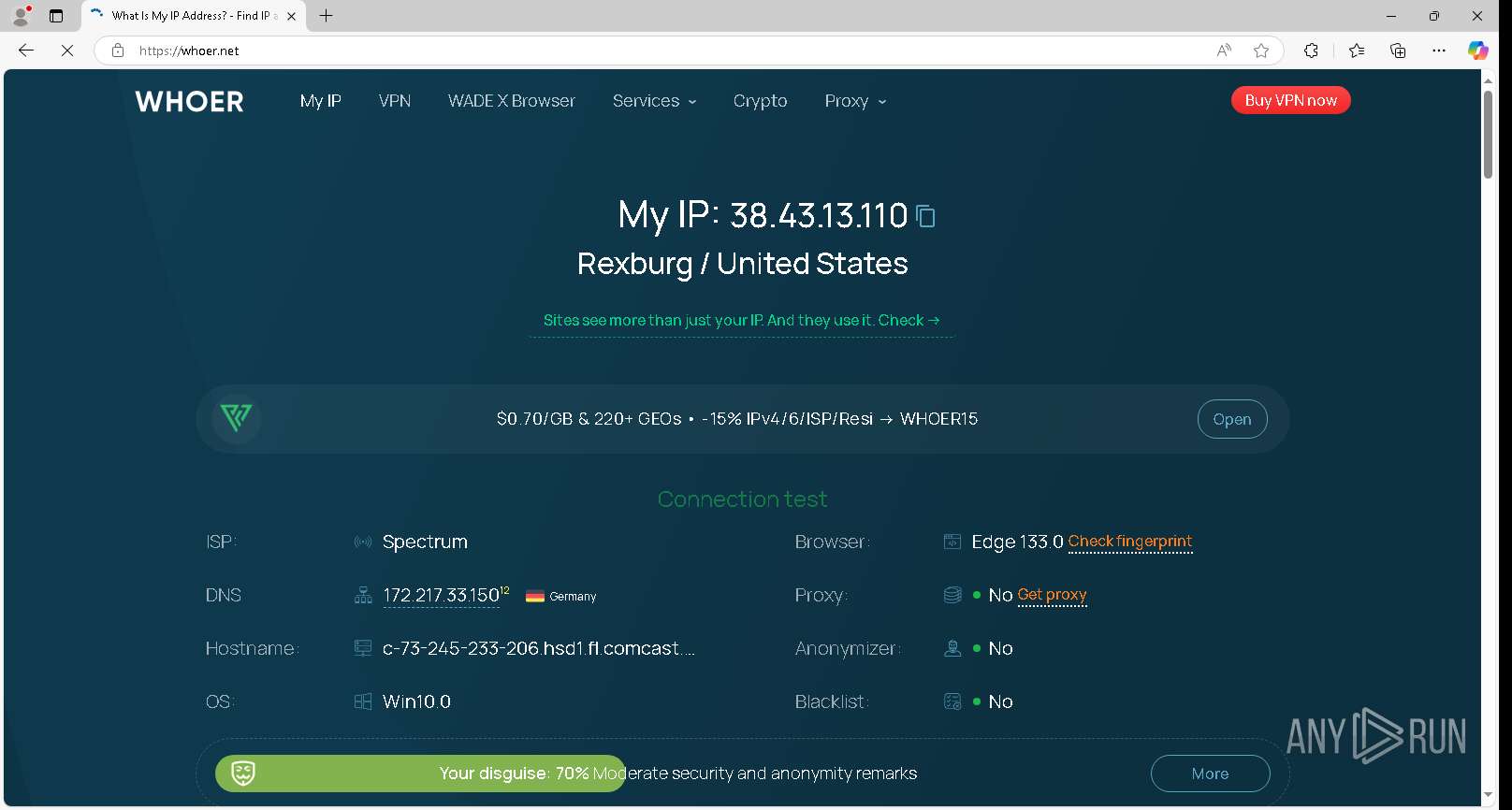The image size is (1512, 810).
Task: Open a new tab with plus icon
Action: coord(326,16)
